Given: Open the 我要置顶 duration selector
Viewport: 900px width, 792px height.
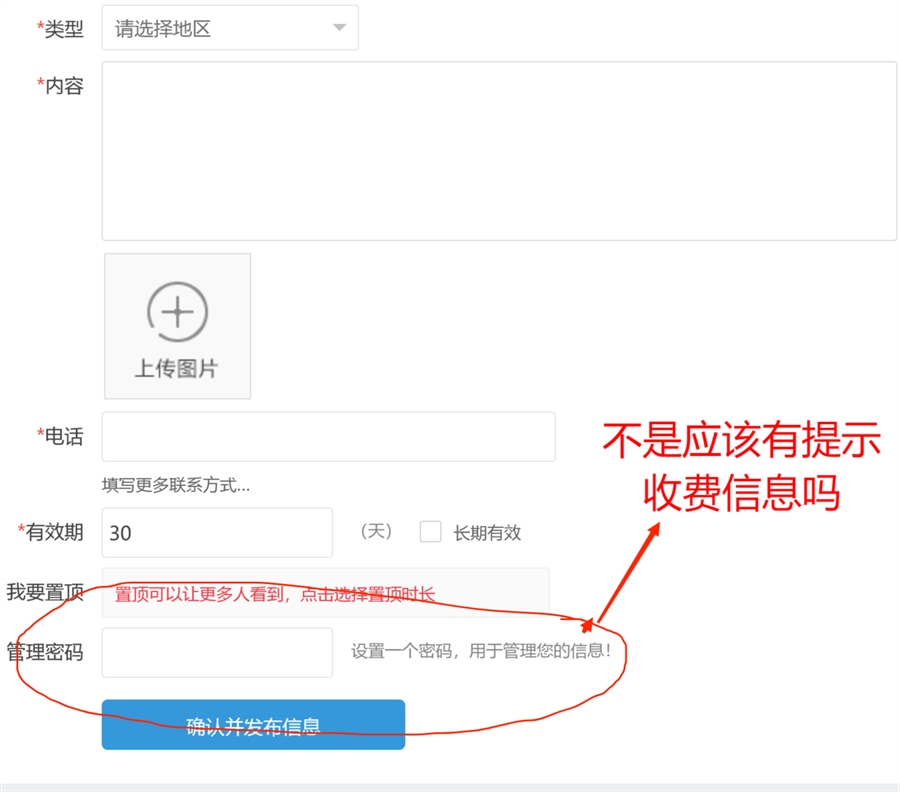Looking at the screenshot, I should tap(325, 594).
